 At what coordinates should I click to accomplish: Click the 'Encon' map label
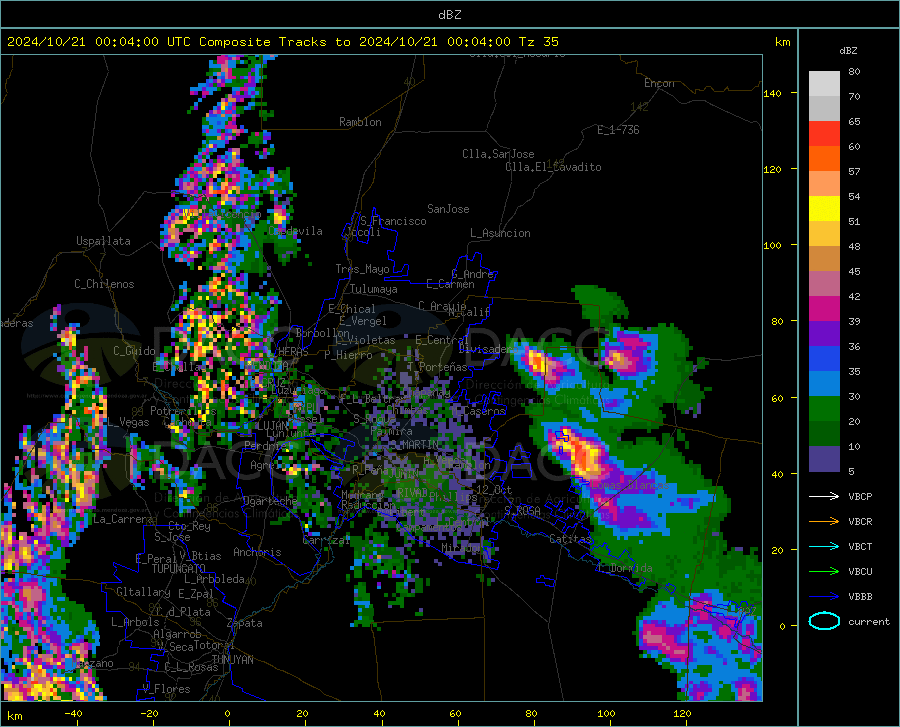(659, 83)
